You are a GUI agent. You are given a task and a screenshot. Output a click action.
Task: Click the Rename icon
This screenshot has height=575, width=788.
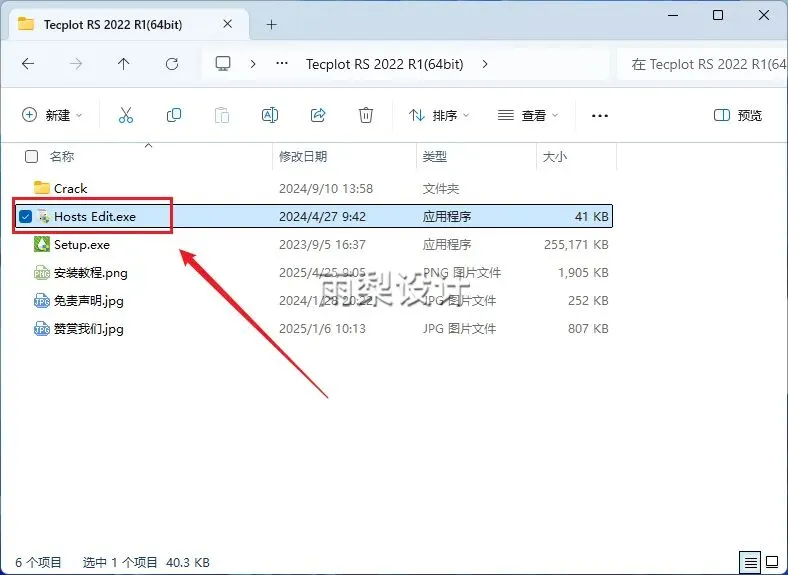(x=270, y=116)
